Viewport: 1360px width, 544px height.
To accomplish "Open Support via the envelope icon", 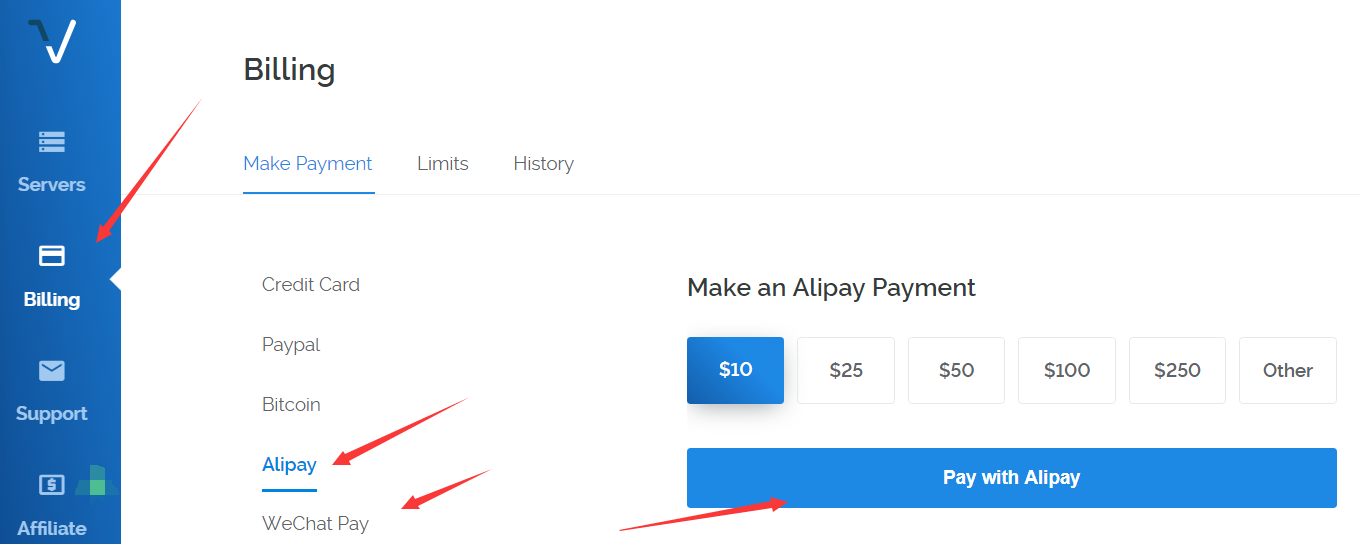I will (x=51, y=371).
